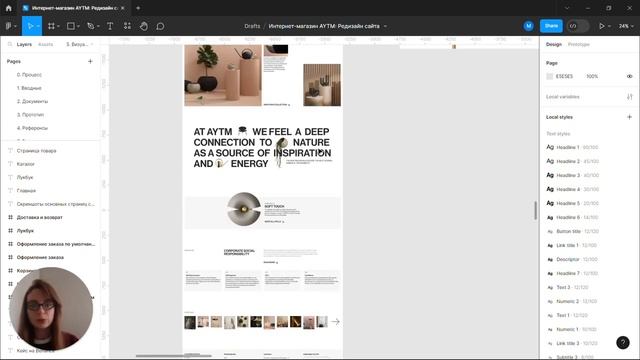This screenshot has height=360, width=640.
Task: Select the Frame tool
Action: [51, 26]
